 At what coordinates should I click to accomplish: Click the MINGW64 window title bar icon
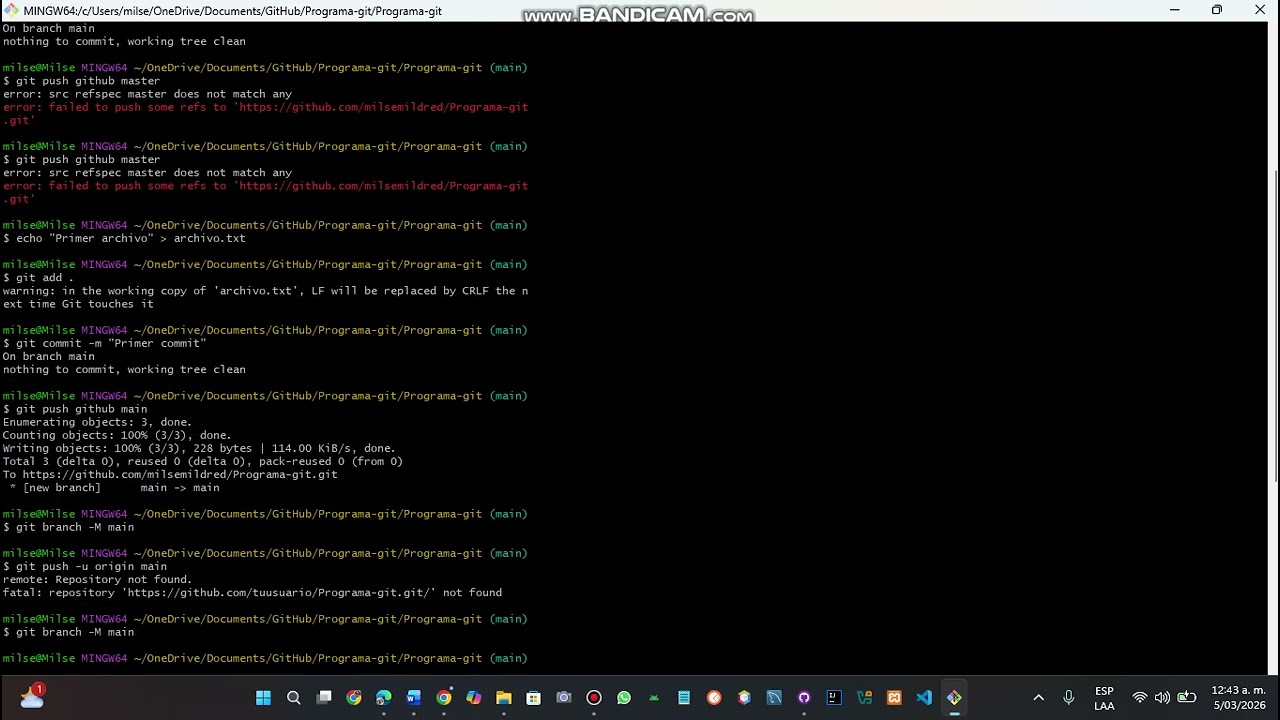point(12,11)
